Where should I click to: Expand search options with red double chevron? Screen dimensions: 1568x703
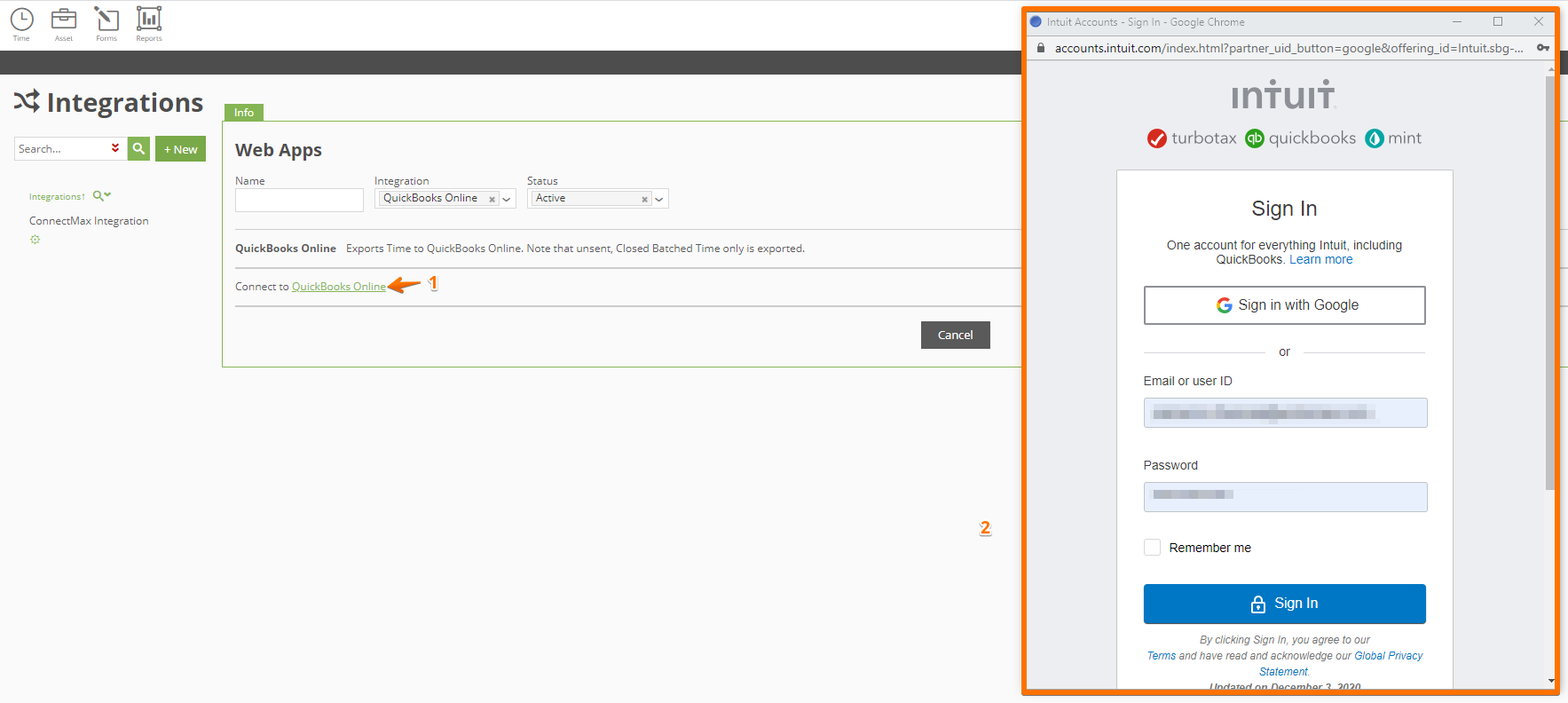click(115, 148)
